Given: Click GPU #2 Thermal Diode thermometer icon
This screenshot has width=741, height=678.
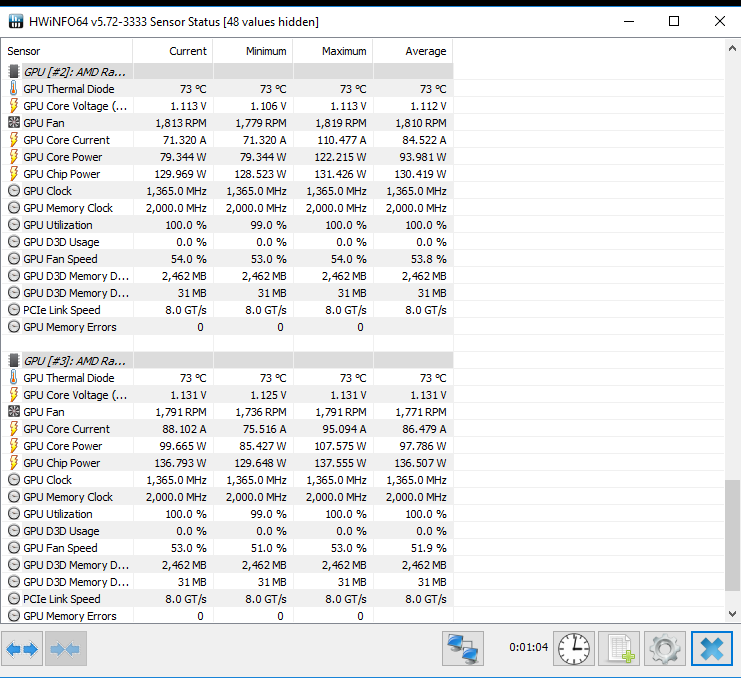Looking at the screenshot, I should point(14,88).
